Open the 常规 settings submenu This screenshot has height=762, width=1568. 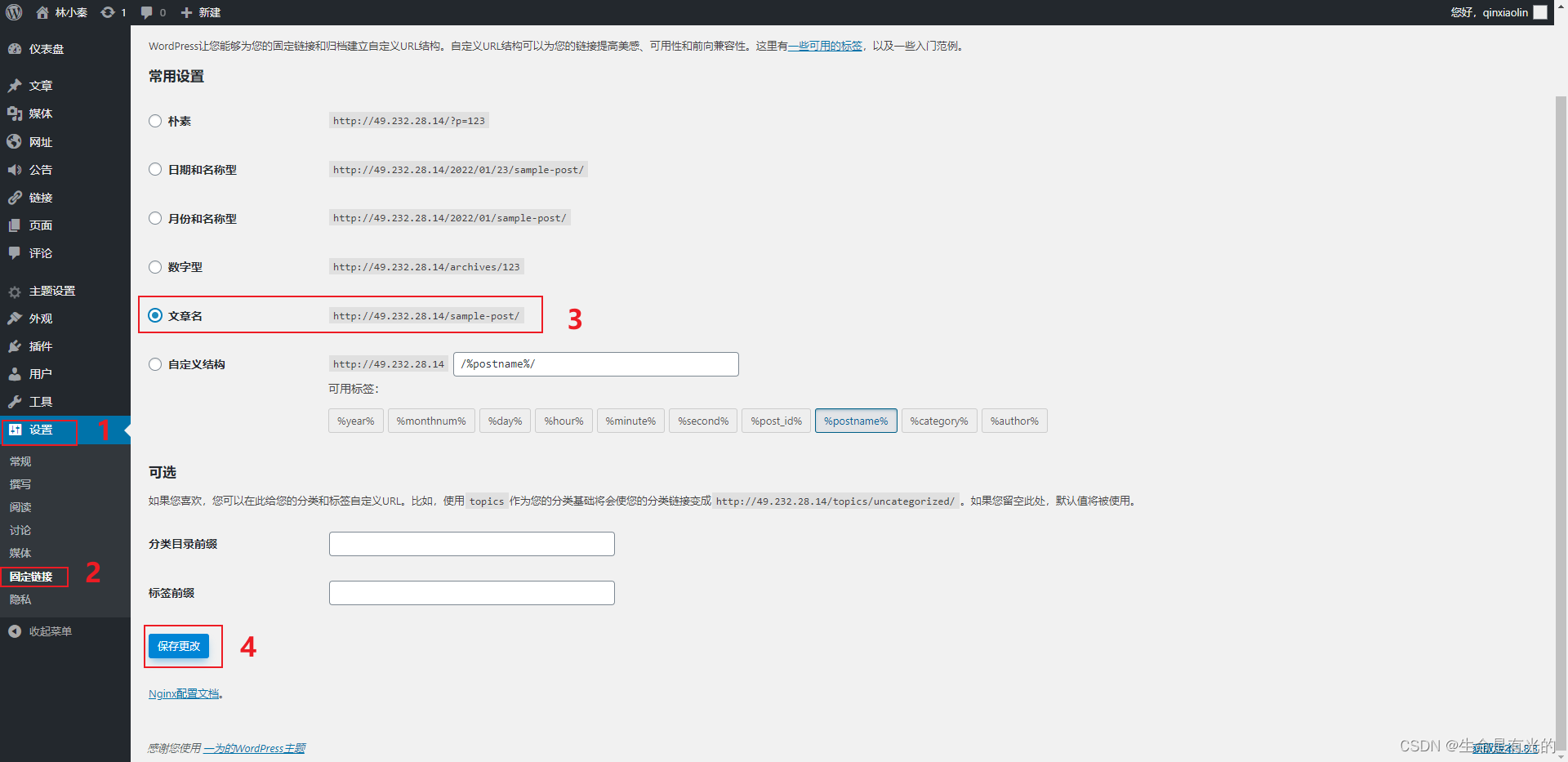(20, 461)
